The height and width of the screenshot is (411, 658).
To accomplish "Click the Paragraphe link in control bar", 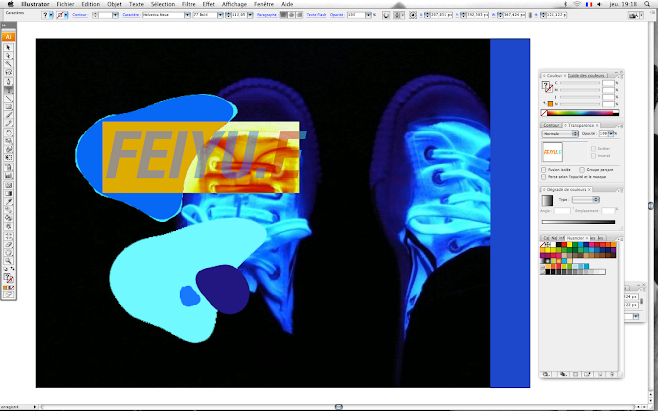I will [x=267, y=15].
